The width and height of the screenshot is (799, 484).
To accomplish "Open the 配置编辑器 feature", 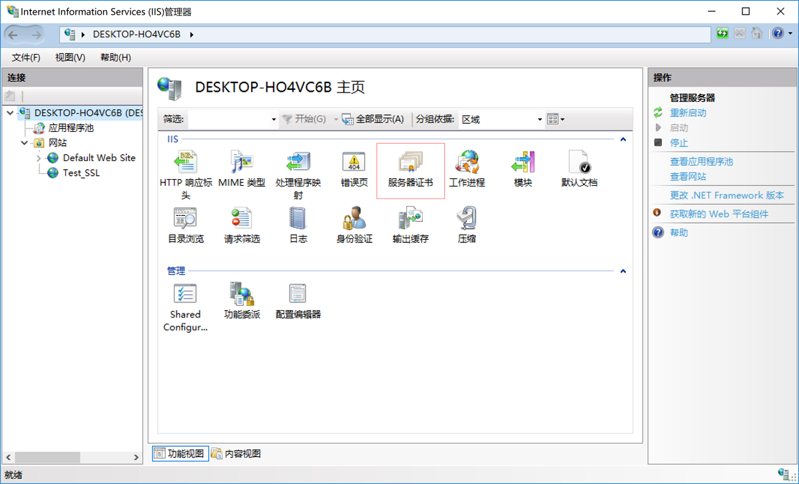I will click(298, 301).
